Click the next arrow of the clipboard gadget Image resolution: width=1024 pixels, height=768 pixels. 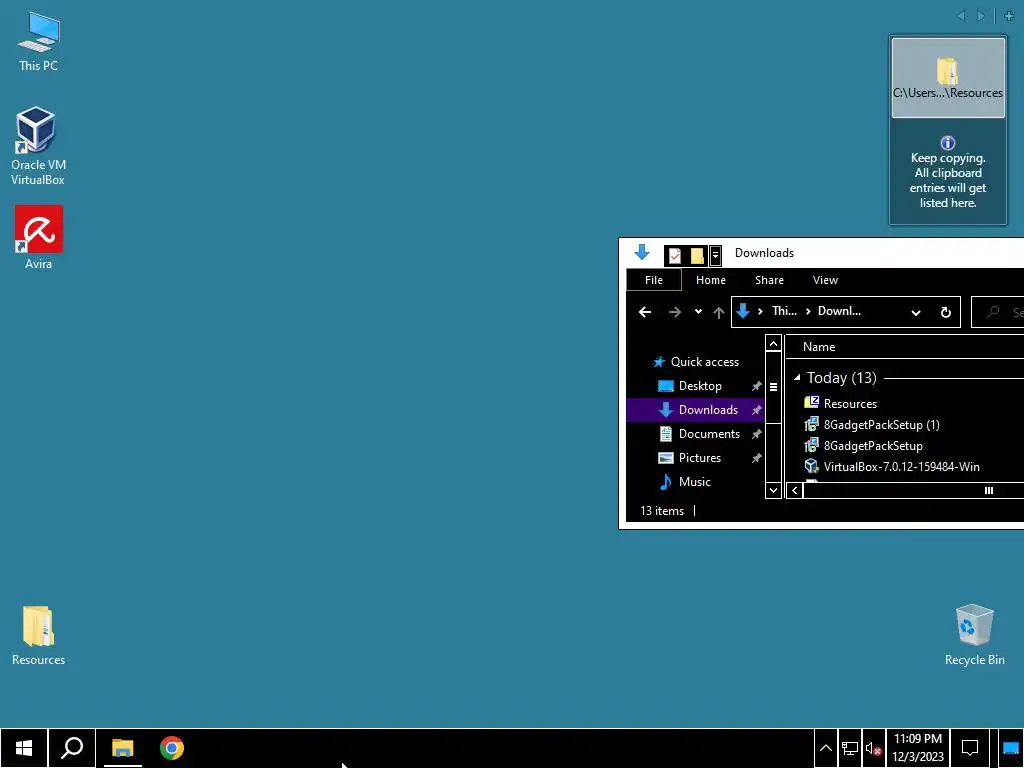point(981,16)
